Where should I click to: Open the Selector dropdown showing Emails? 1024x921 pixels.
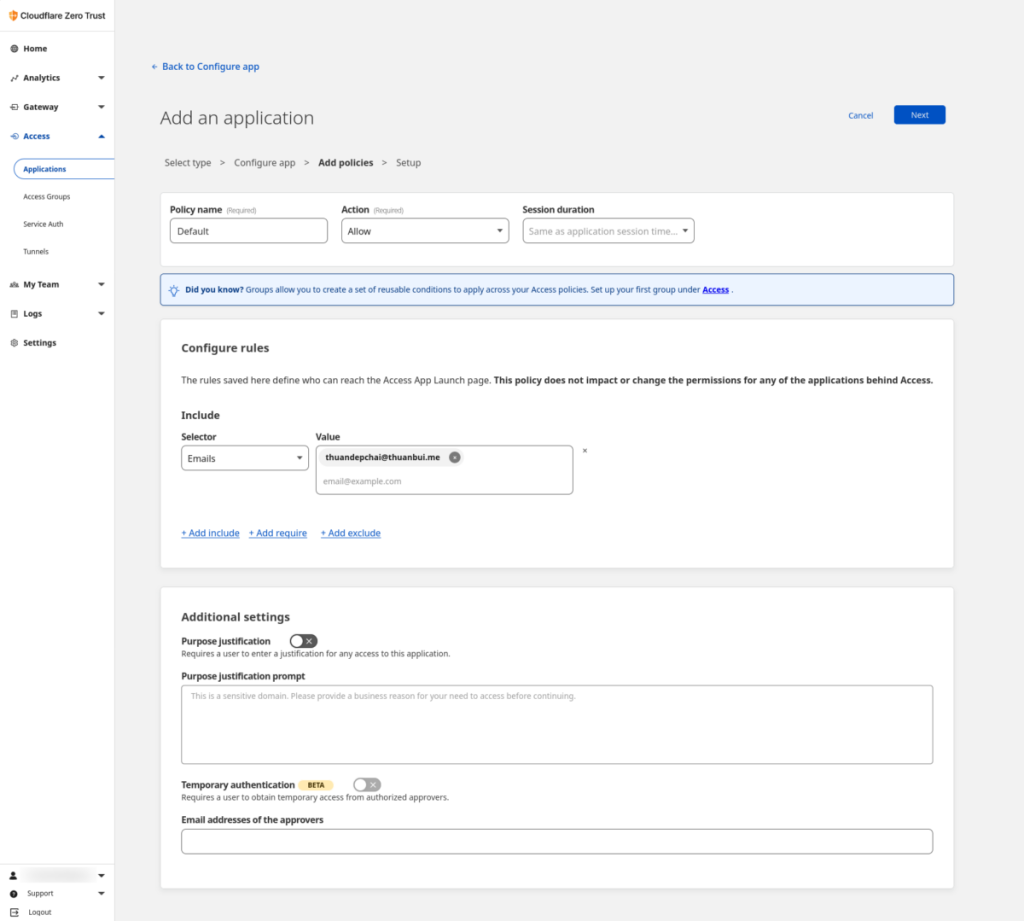245,458
